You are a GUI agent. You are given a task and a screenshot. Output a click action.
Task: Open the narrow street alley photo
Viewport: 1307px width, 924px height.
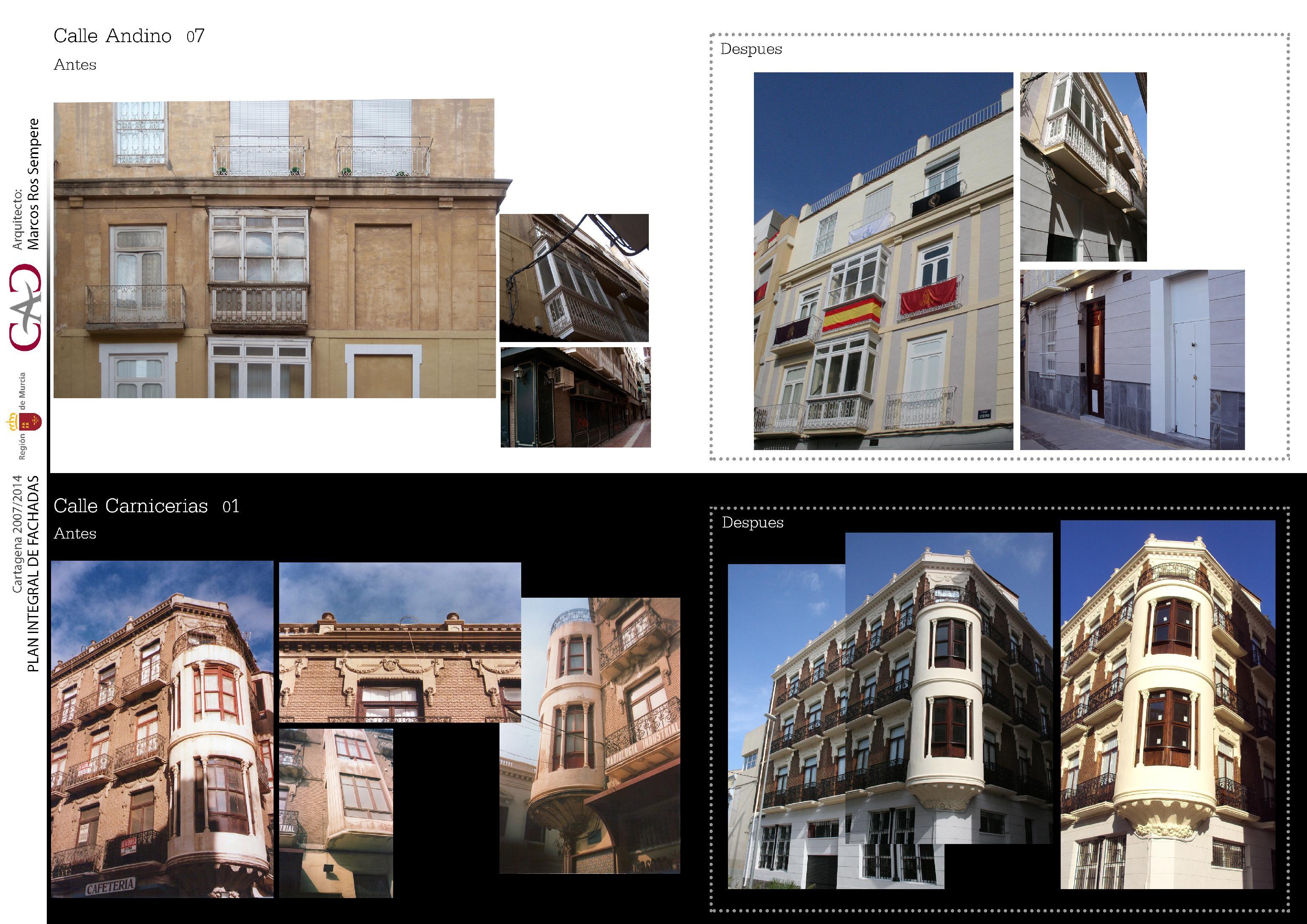[576, 397]
